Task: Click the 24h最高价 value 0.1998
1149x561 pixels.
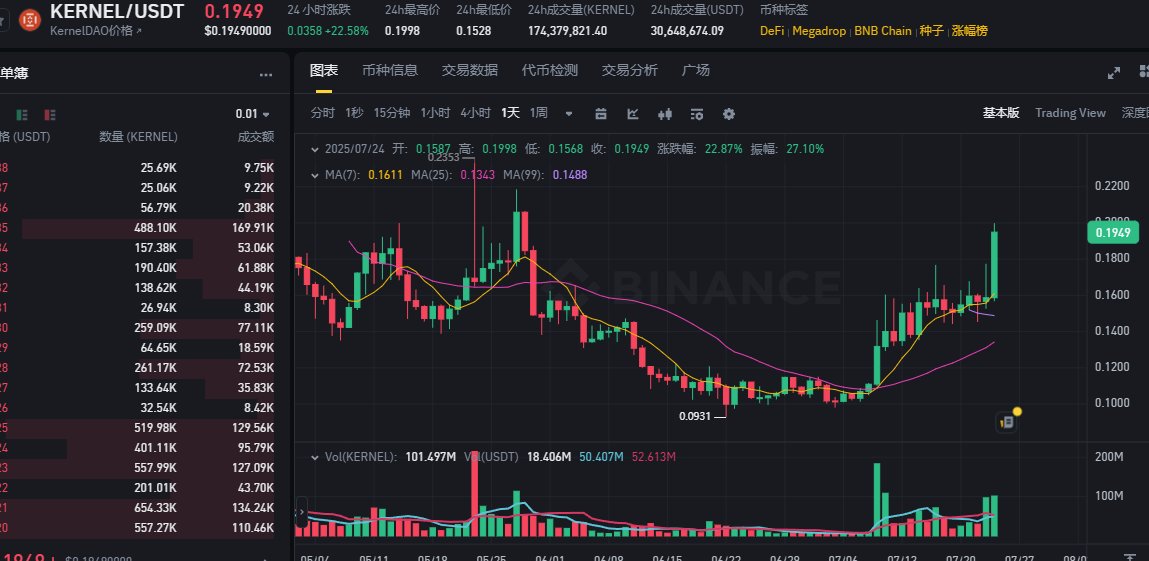Action: pos(402,31)
